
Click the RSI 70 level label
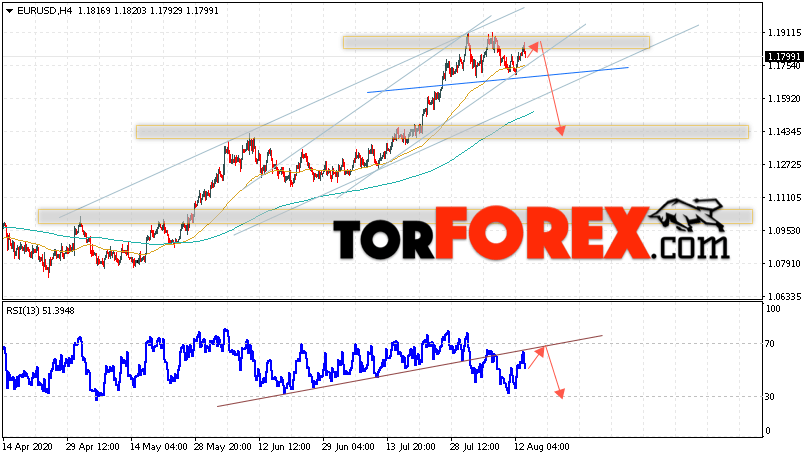[x=770, y=344]
